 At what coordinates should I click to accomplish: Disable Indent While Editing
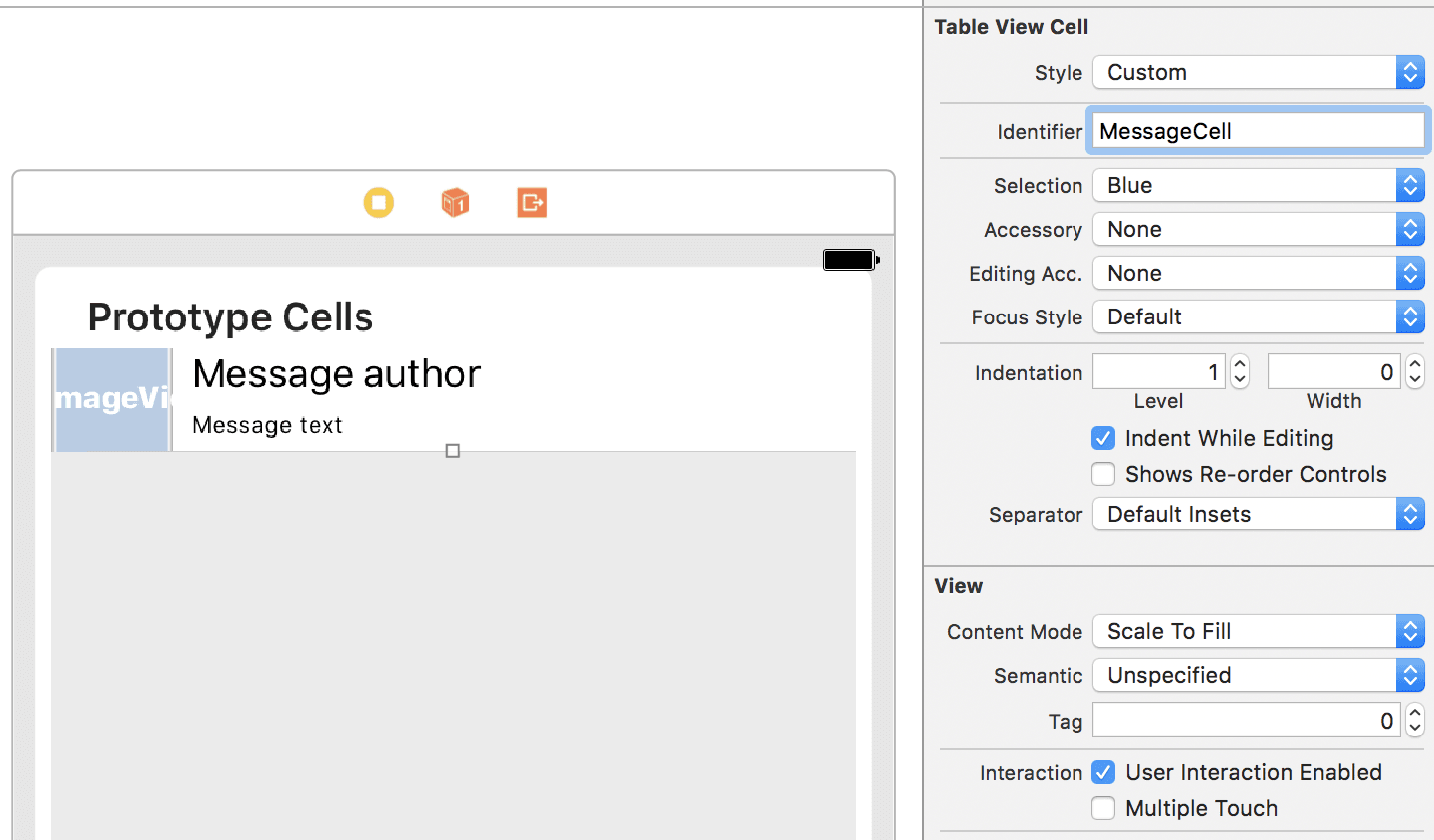(1103, 438)
